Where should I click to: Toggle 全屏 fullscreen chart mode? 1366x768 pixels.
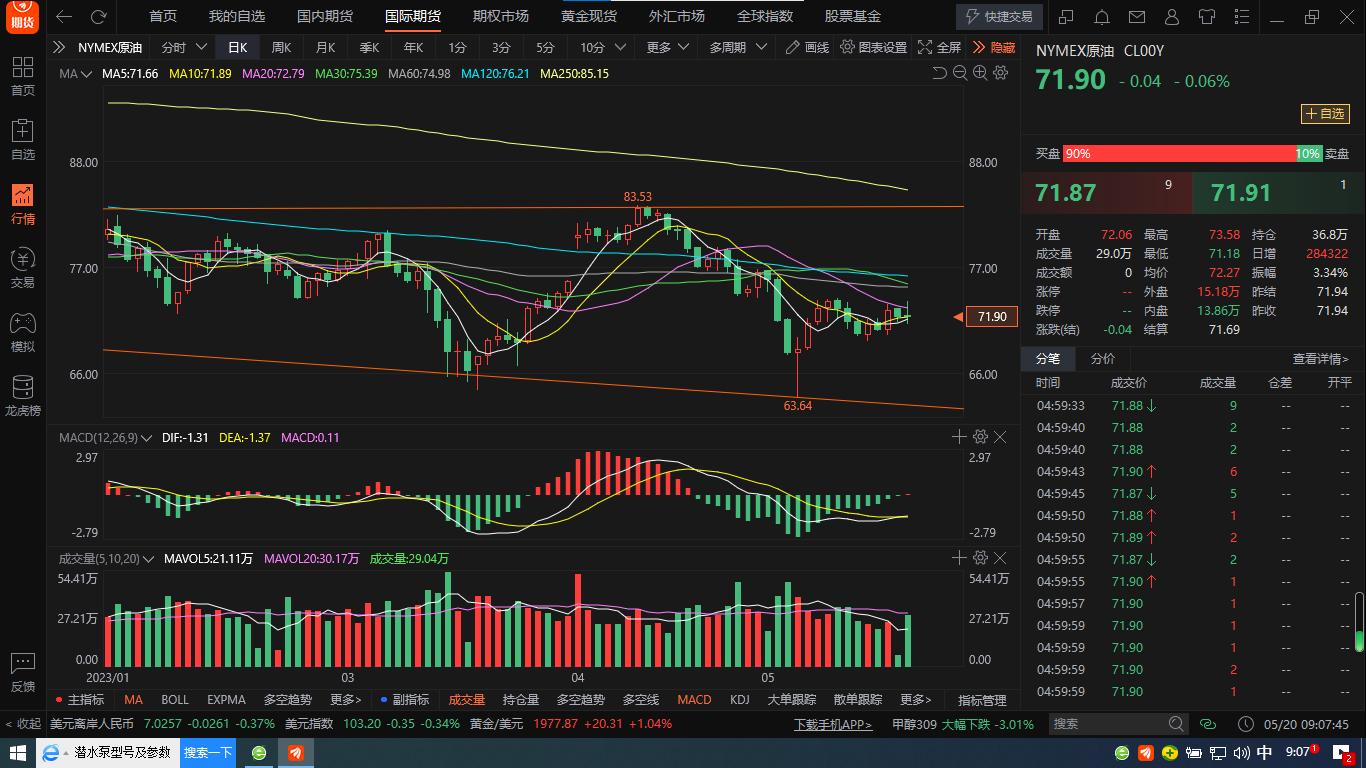coord(939,47)
